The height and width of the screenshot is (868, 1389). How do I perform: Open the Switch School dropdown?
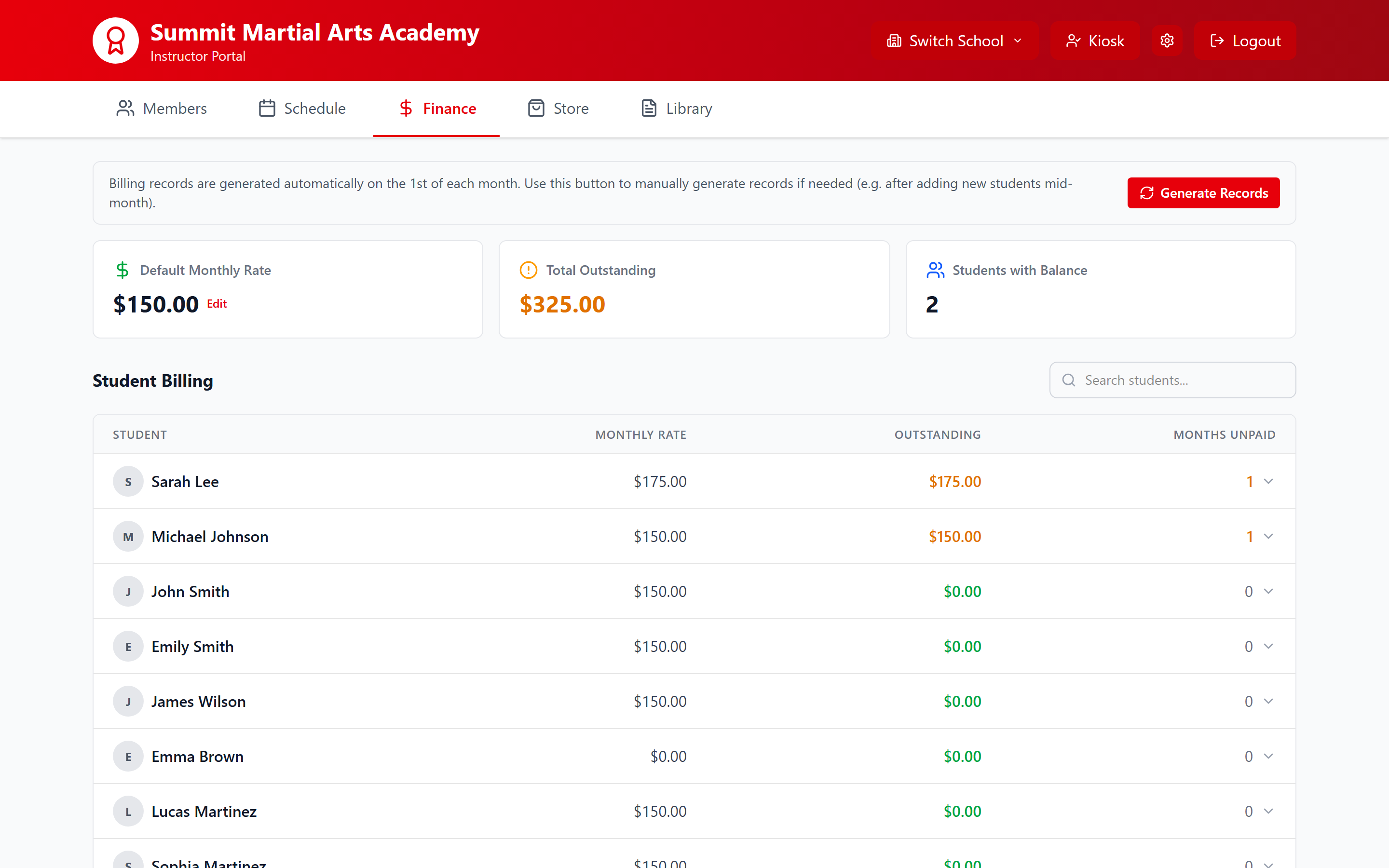954,41
